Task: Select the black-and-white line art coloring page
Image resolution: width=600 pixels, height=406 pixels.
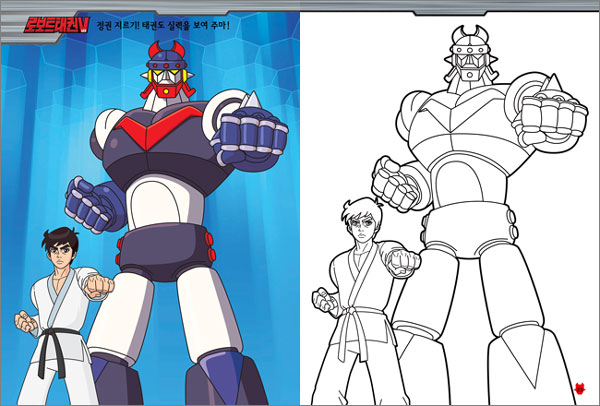Action: point(449,208)
